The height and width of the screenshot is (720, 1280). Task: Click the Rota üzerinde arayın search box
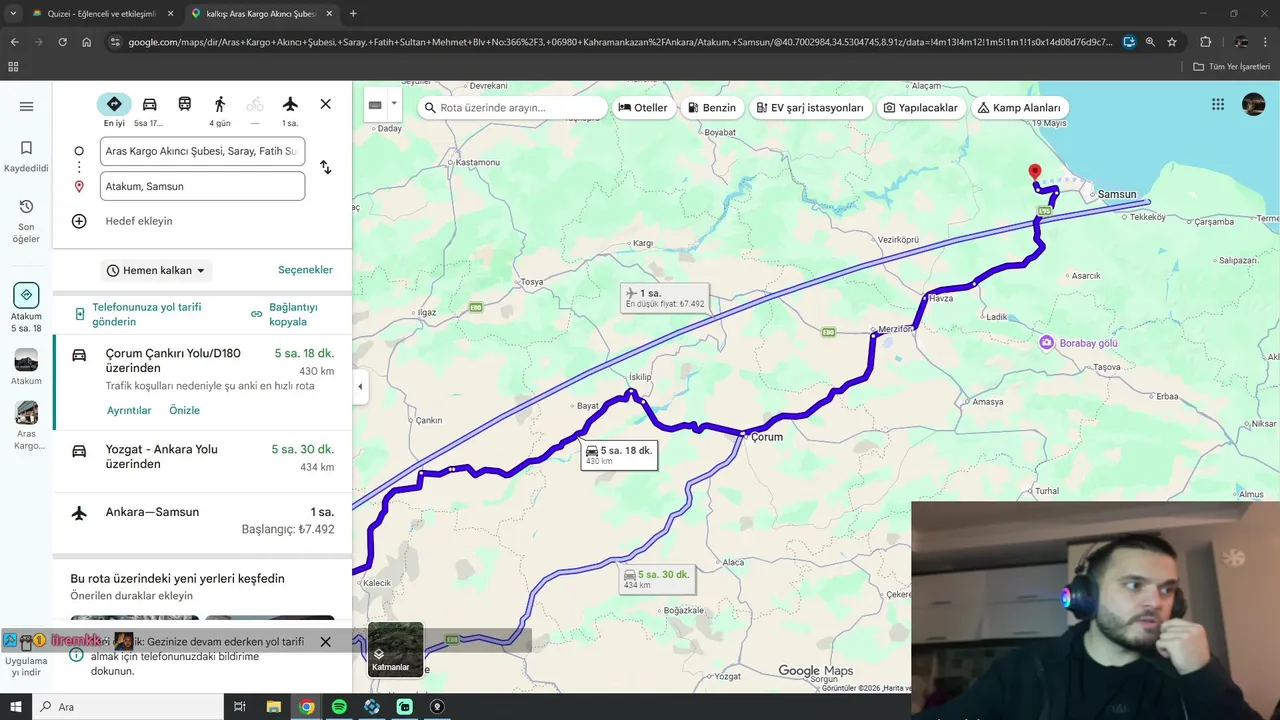click(512, 108)
